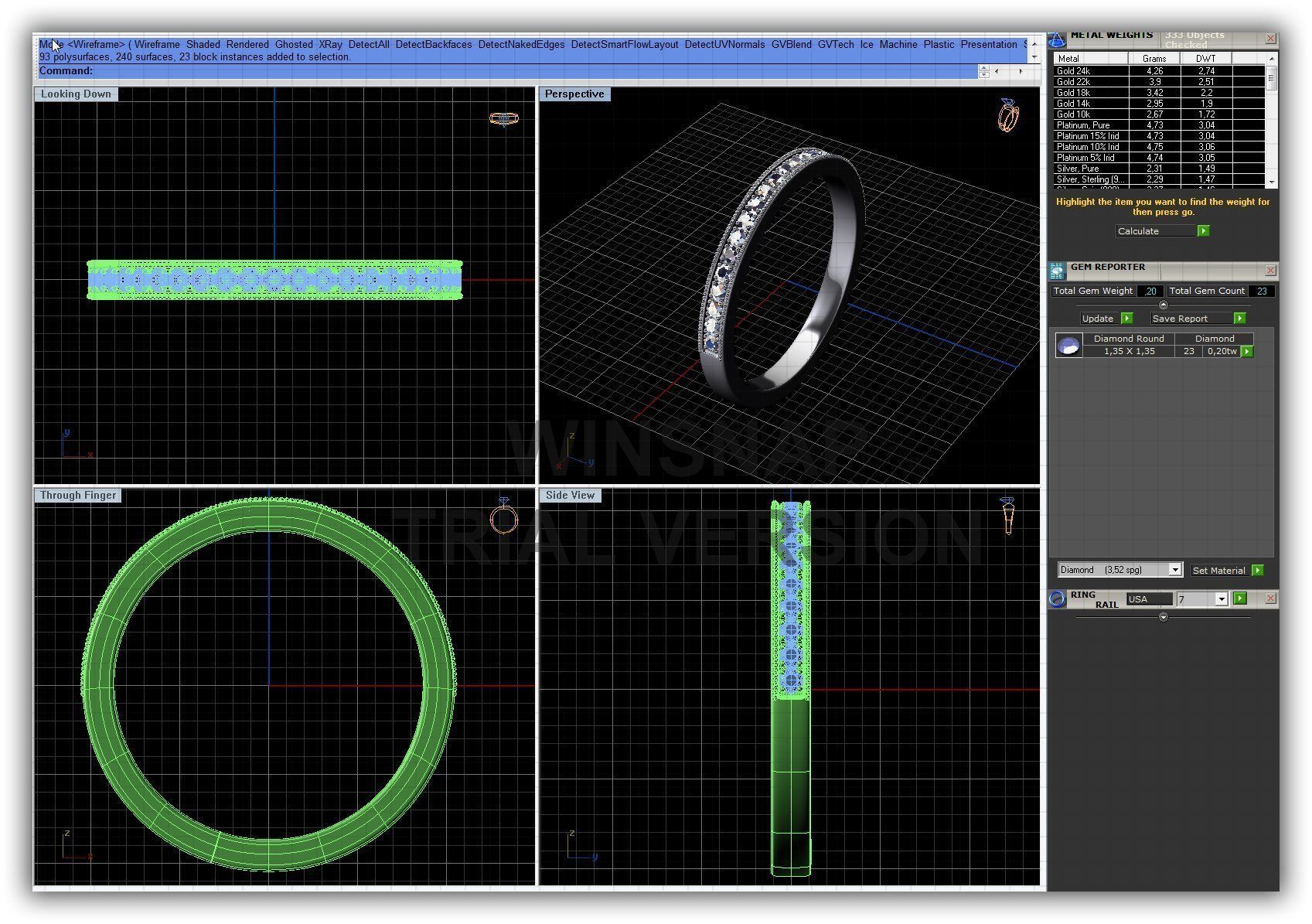Close the Gem Reporter panel
This screenshot has height=924, width=1312.
pos(1270,271)
